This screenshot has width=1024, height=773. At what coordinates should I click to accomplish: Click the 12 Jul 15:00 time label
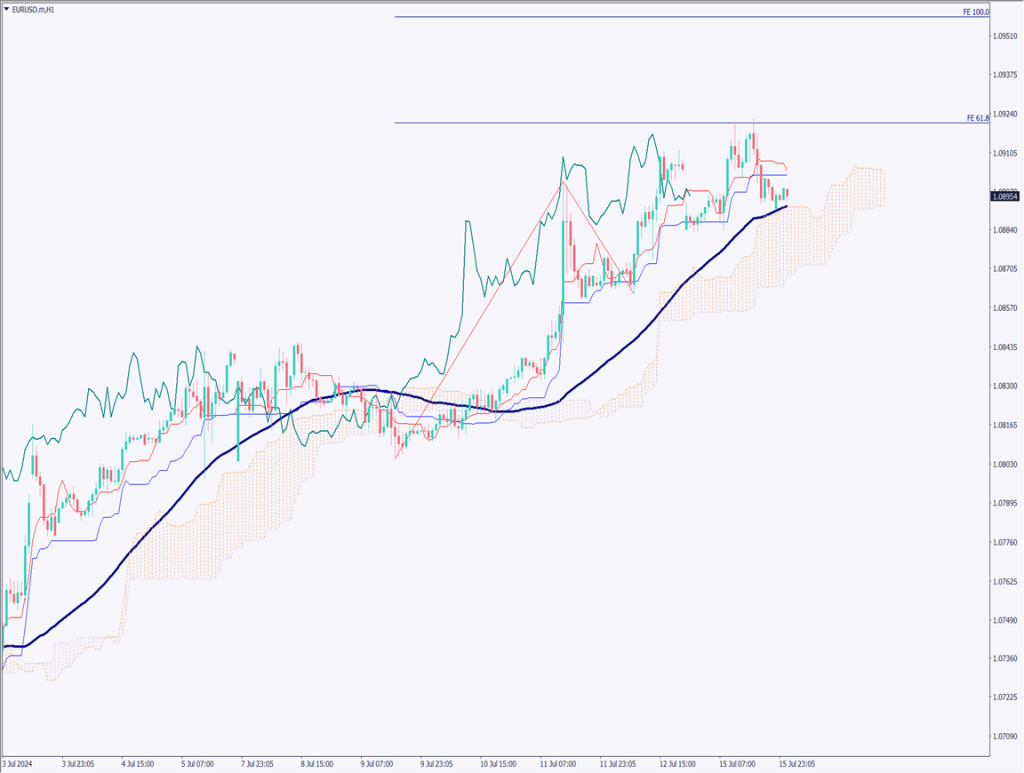pos(678,761)
